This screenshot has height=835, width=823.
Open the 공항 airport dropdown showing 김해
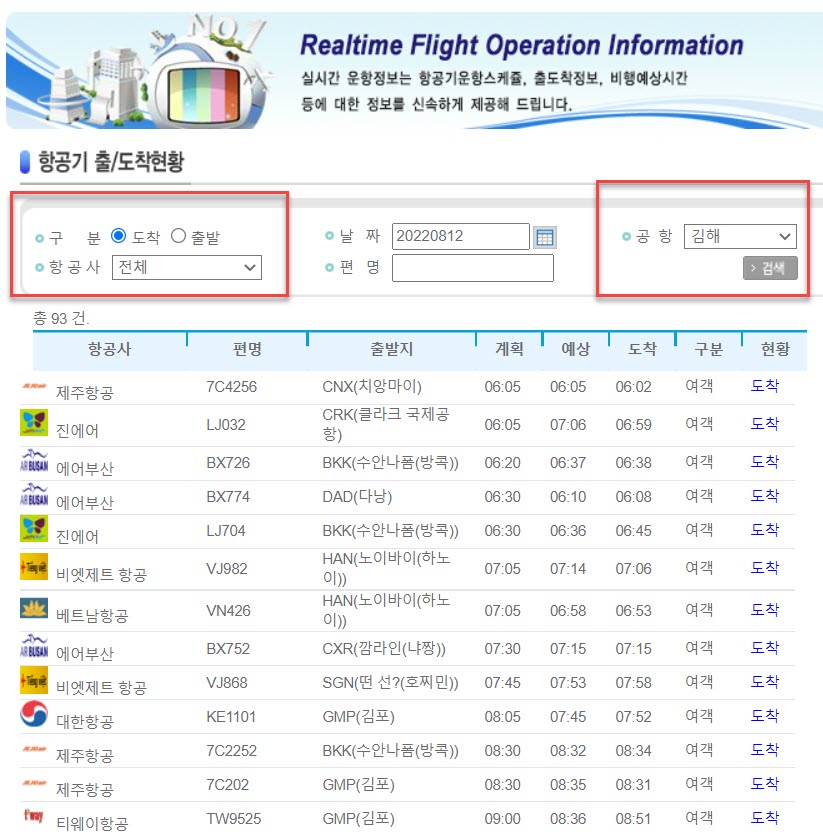tap(740, 236)
